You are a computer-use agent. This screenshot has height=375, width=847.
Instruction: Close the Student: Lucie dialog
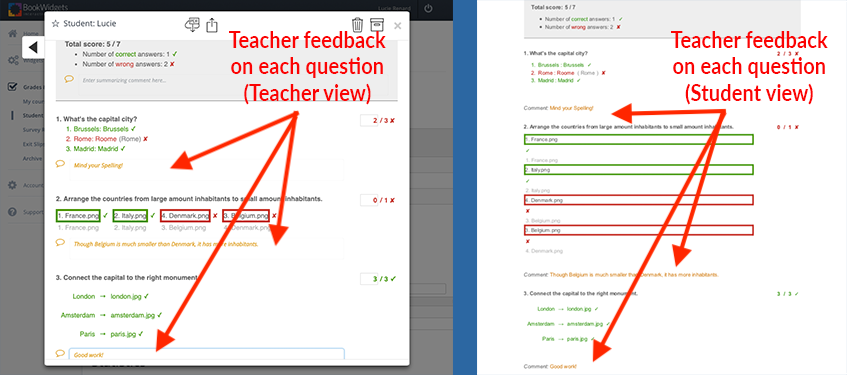tap(398, 25)
